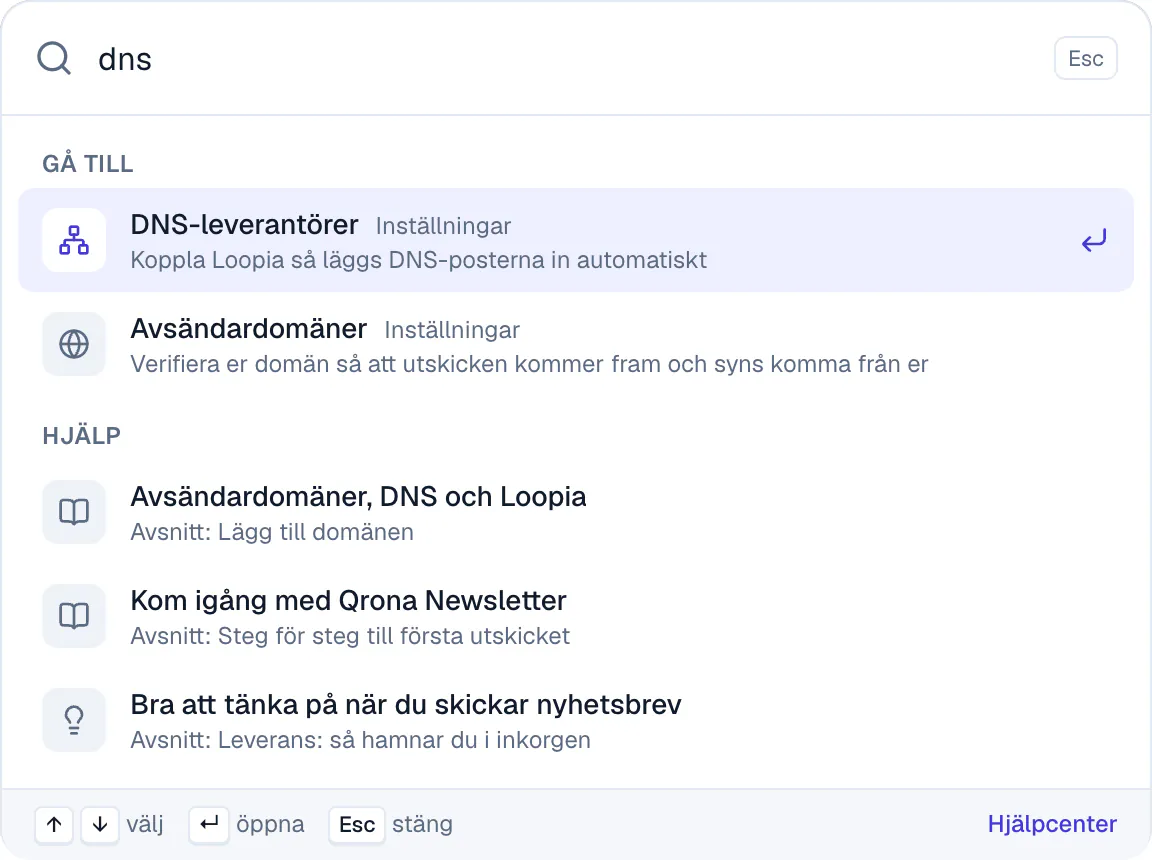Click the Inställningar tag next to DNS-leverantörer
Image resolution: width=1152 pixels, height=860 pixels.
(x=443, y=226)
